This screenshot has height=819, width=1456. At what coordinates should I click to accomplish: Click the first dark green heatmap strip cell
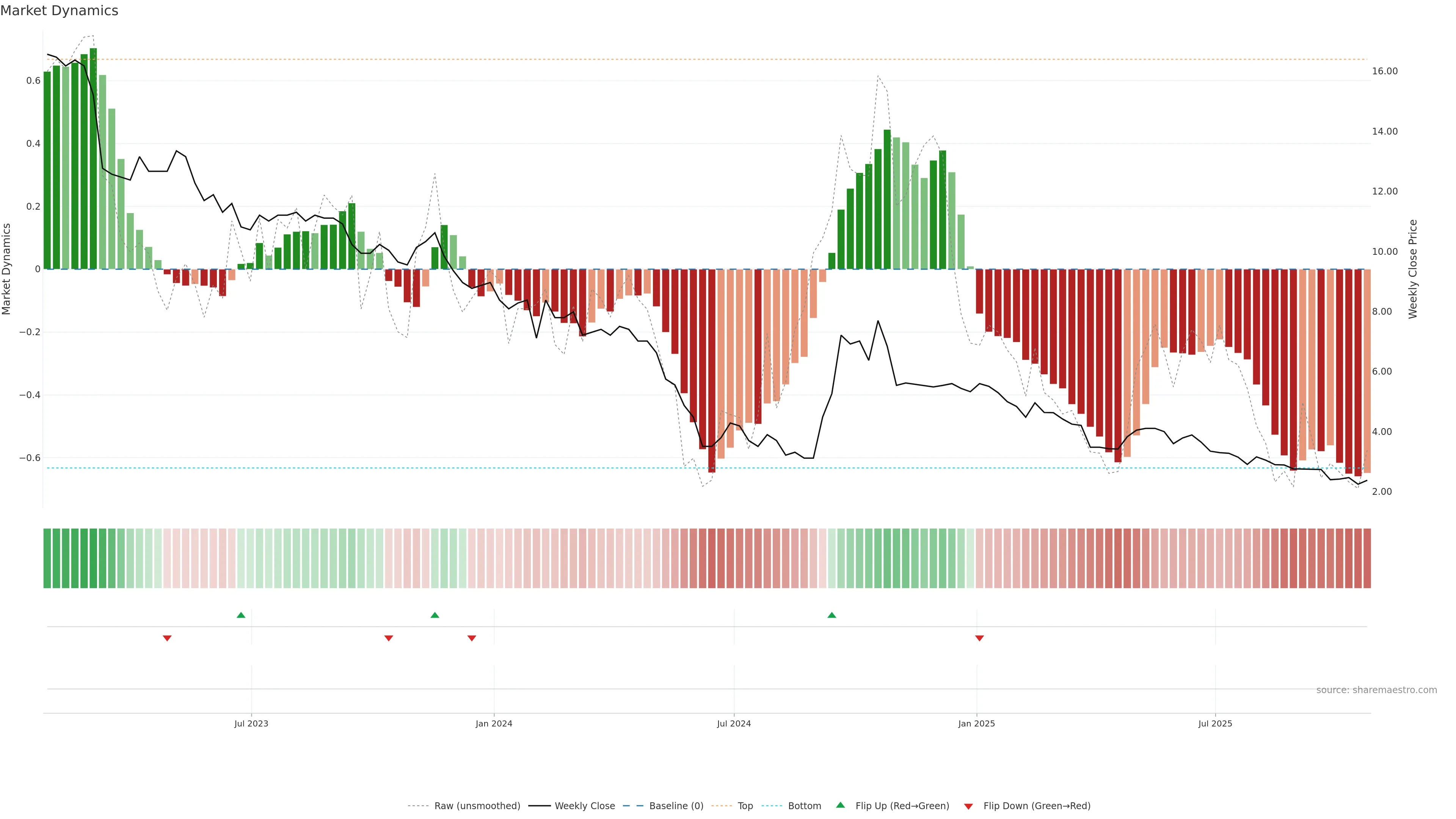[47, 558]
